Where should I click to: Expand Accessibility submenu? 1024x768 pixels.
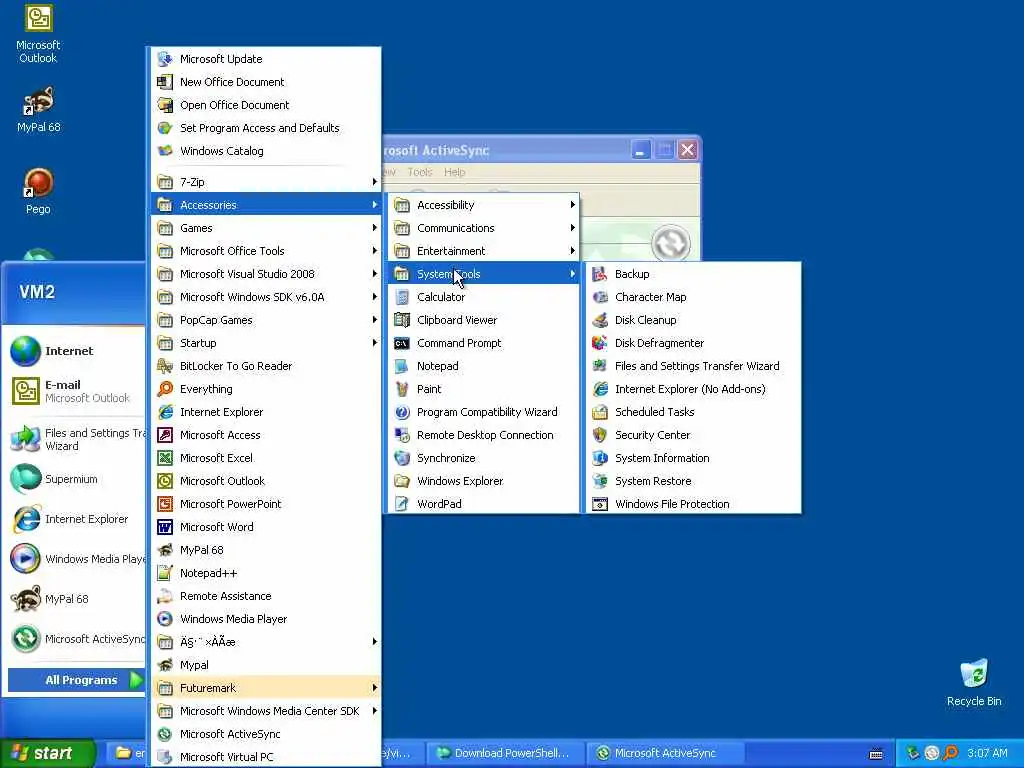pyautogui.click(x=483, y=205)
